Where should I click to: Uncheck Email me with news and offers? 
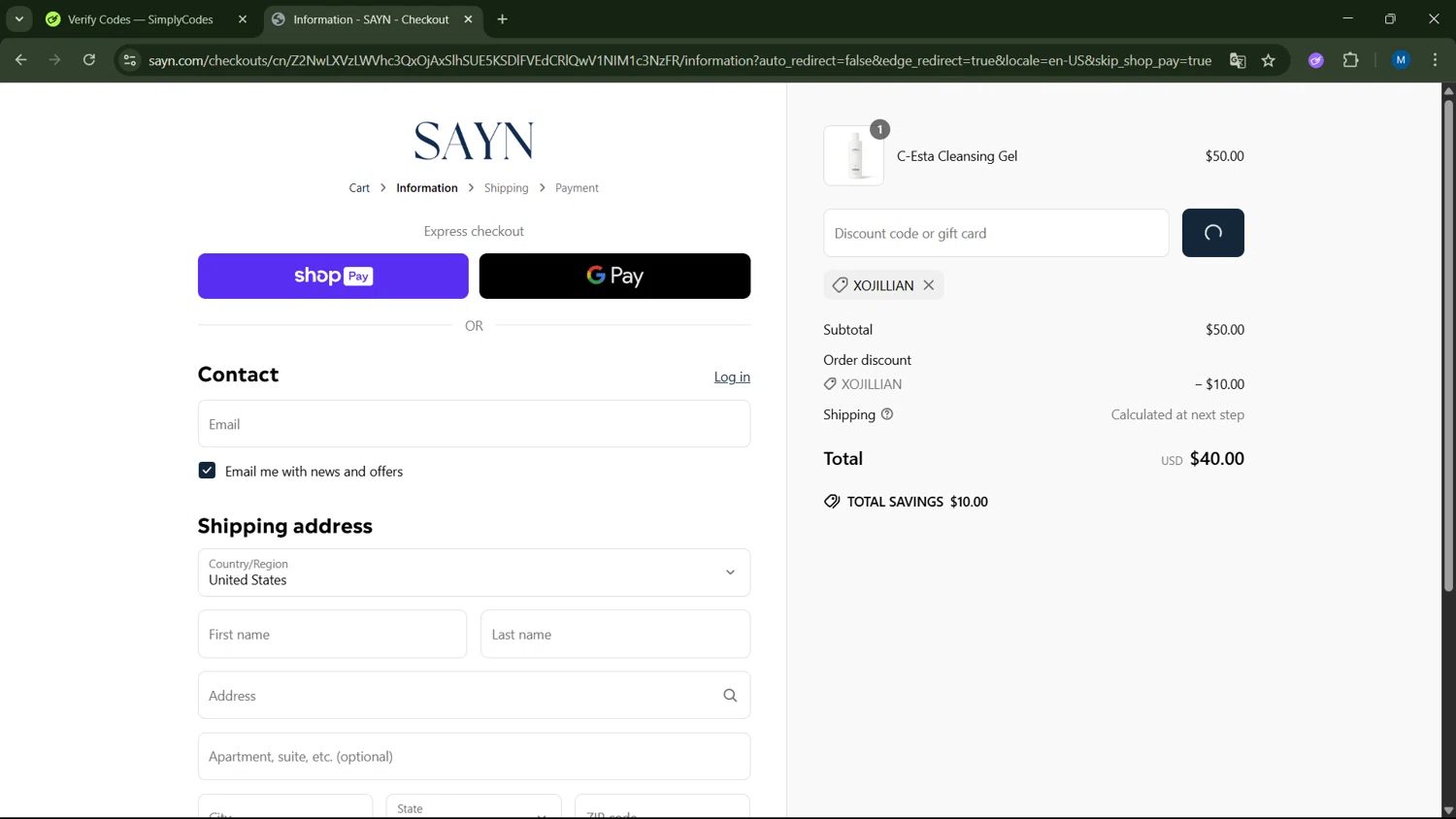point(207,471)
